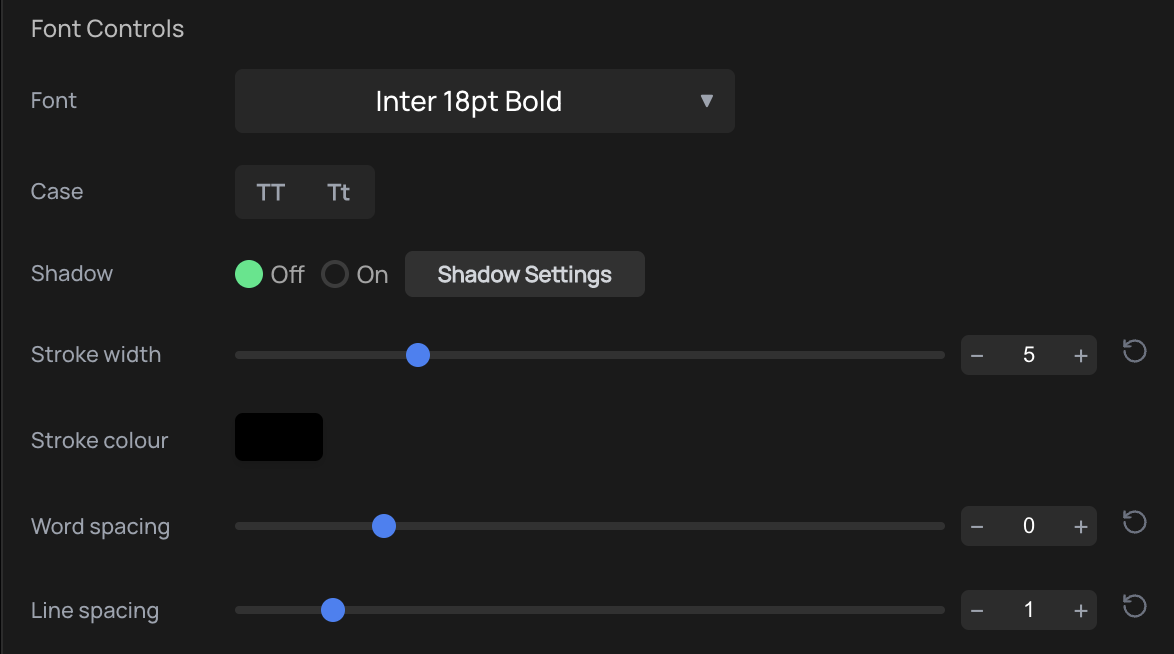Open the Stroke colour picker
This screenshot has width=1174, height=654.
pyautogui.click(x=278, y=437)
